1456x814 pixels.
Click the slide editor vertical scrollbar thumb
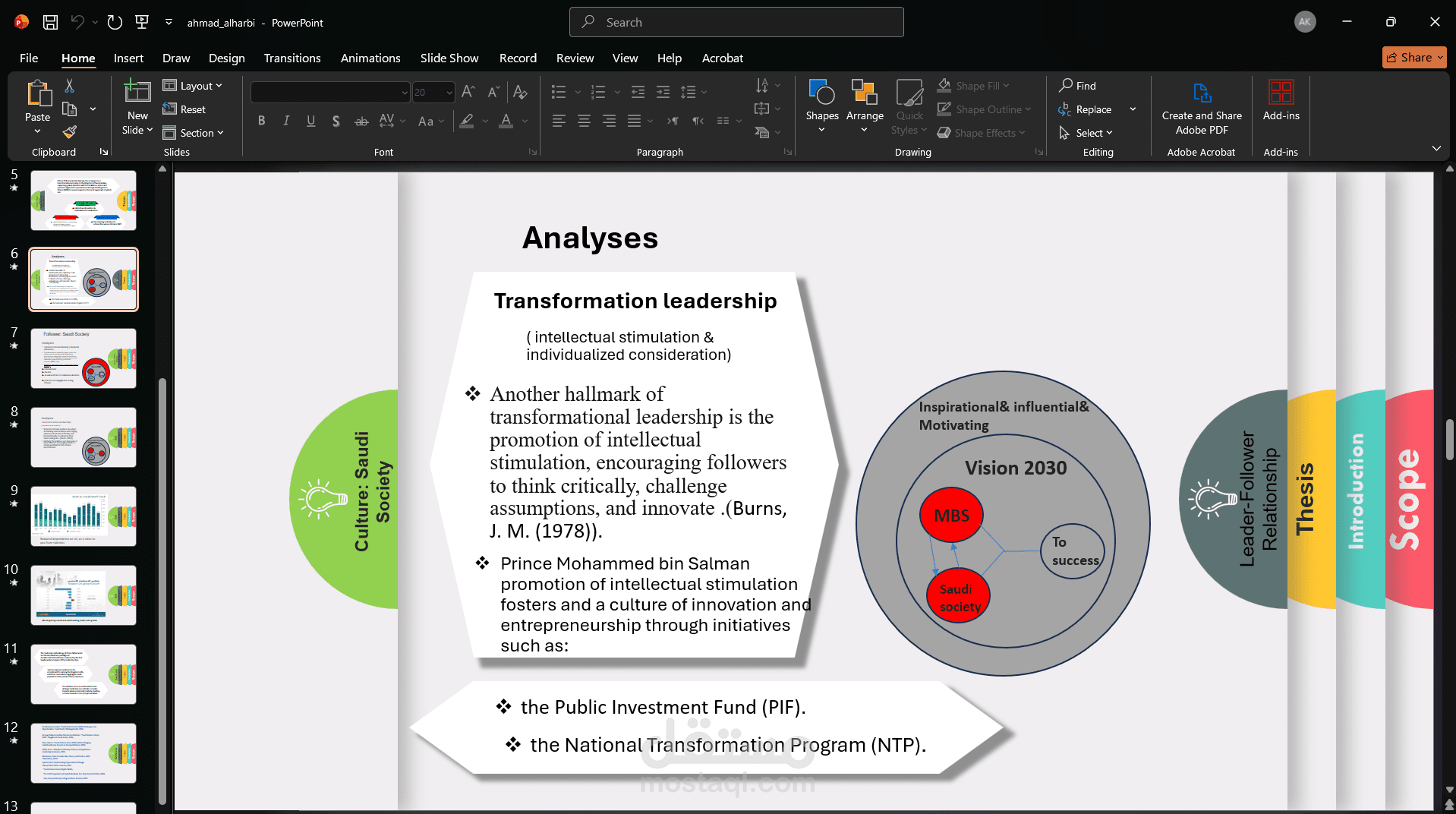[x=1449, y=439]
